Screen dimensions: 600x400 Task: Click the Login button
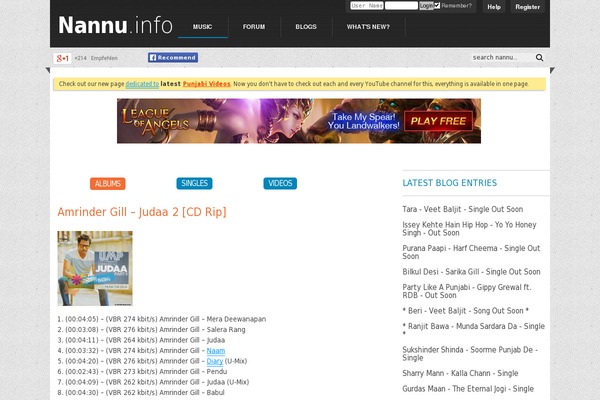click(x=426, y=5)
